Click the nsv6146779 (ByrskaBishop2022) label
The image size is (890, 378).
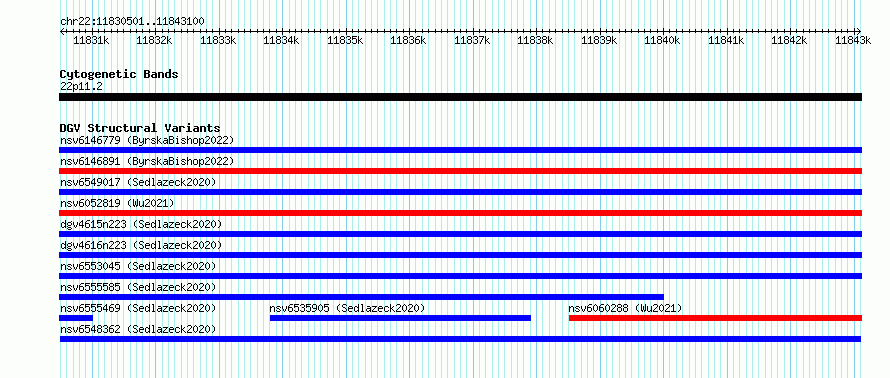click(x=147, y=140)
